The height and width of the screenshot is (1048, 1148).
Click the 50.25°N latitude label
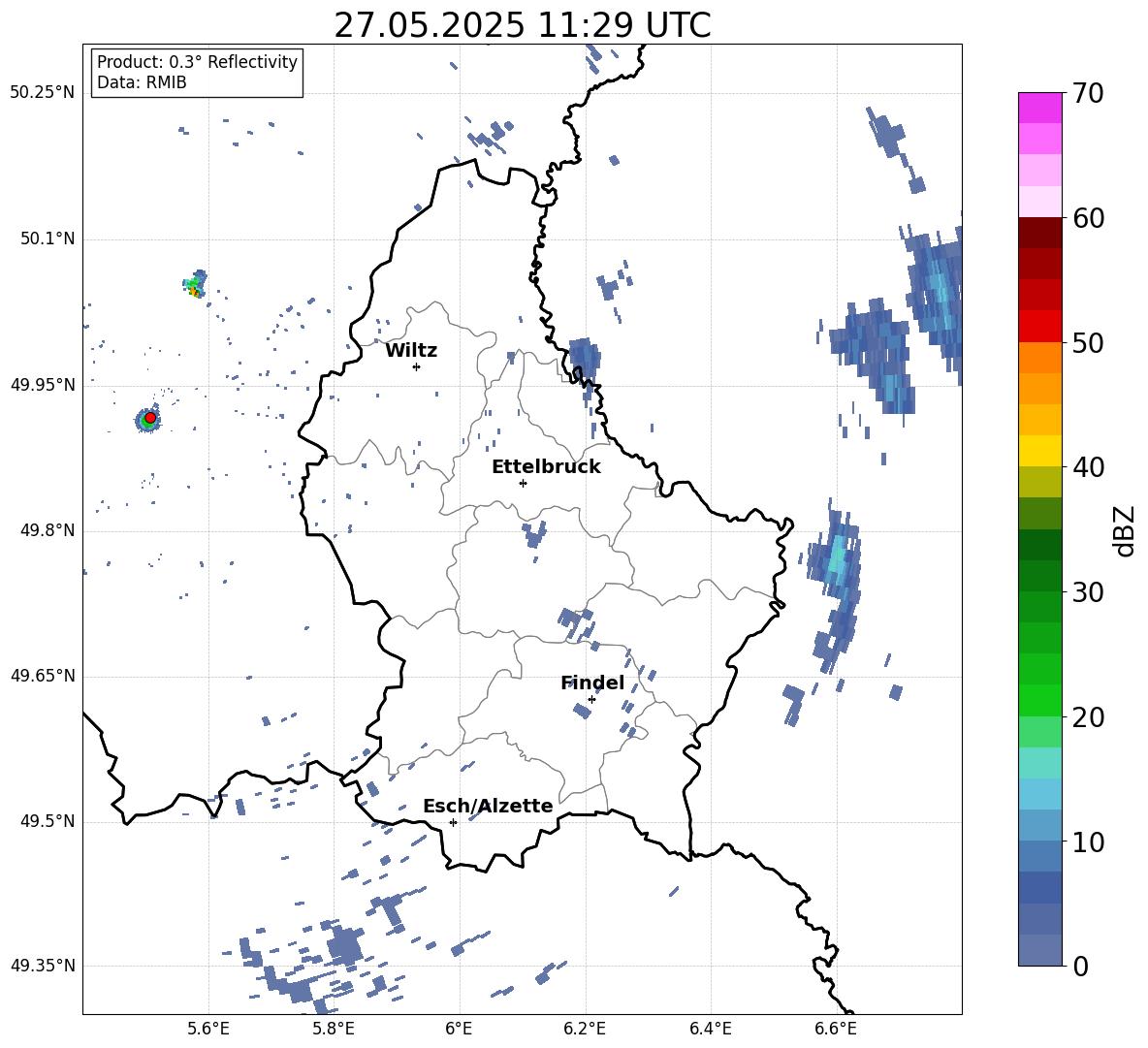pyautogui.click(x=43, y=93)
